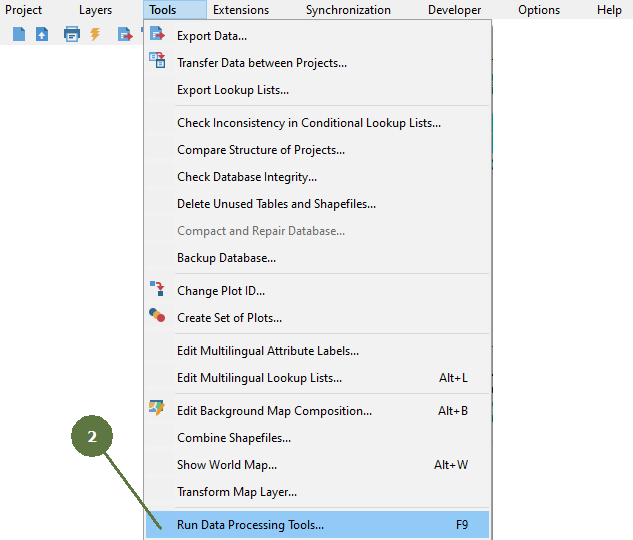Image resolution: width=633 pixels, height=540 pixels.
Task: Select Show World Map entry
Action: pos(227,465)
